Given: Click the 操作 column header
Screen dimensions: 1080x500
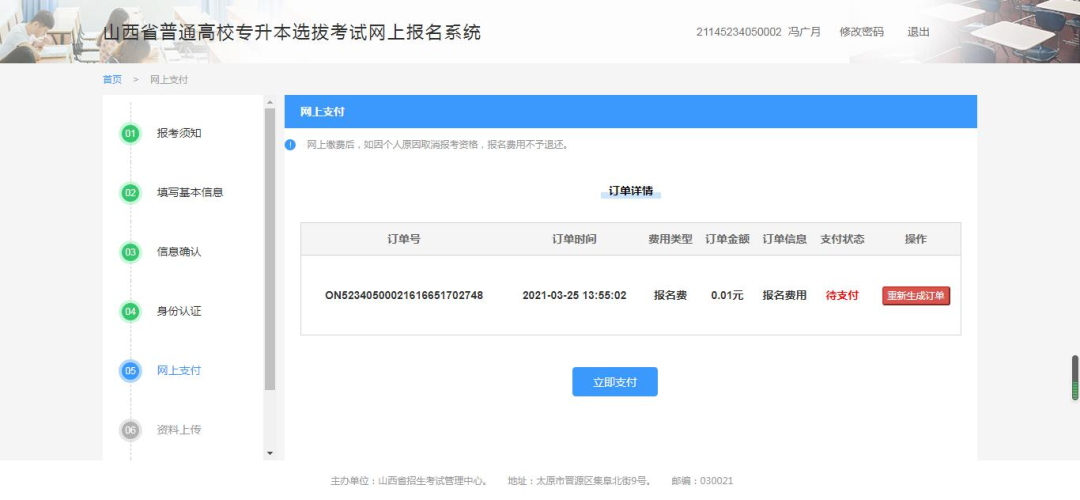Looking at the screenshot, I should (x=915, y=239).
